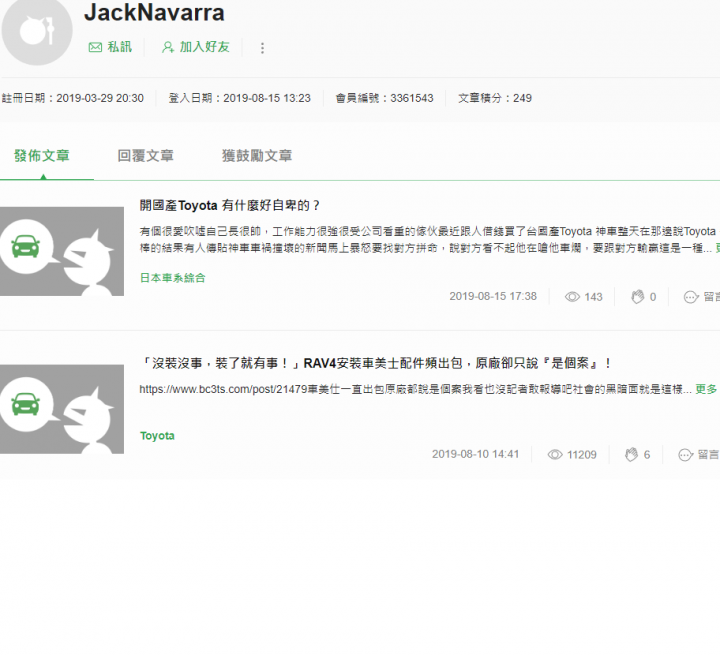Open post 開國產Toyota 有什麼好自卑的？
Image resolution: width=720 pixels, height=655 pixels.
click(x=230, y=205)
